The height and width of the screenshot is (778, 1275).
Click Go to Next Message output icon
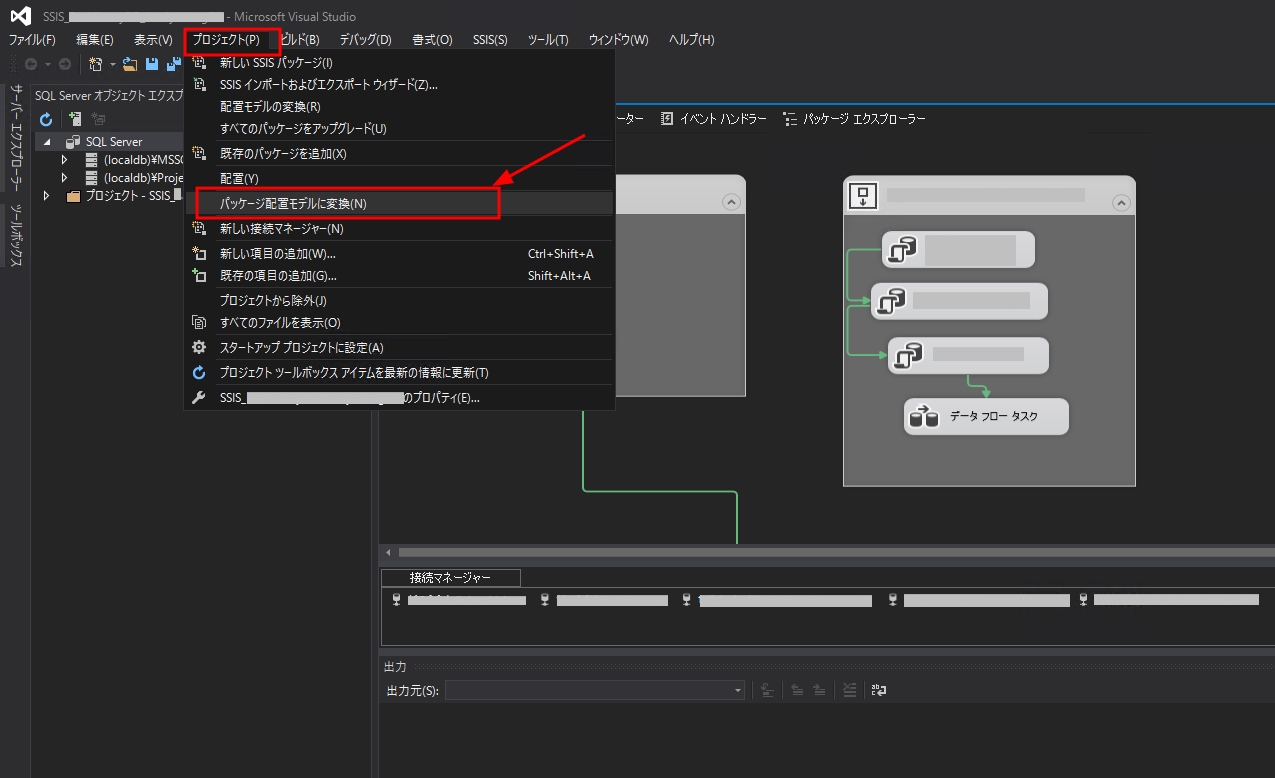[819, 690]
